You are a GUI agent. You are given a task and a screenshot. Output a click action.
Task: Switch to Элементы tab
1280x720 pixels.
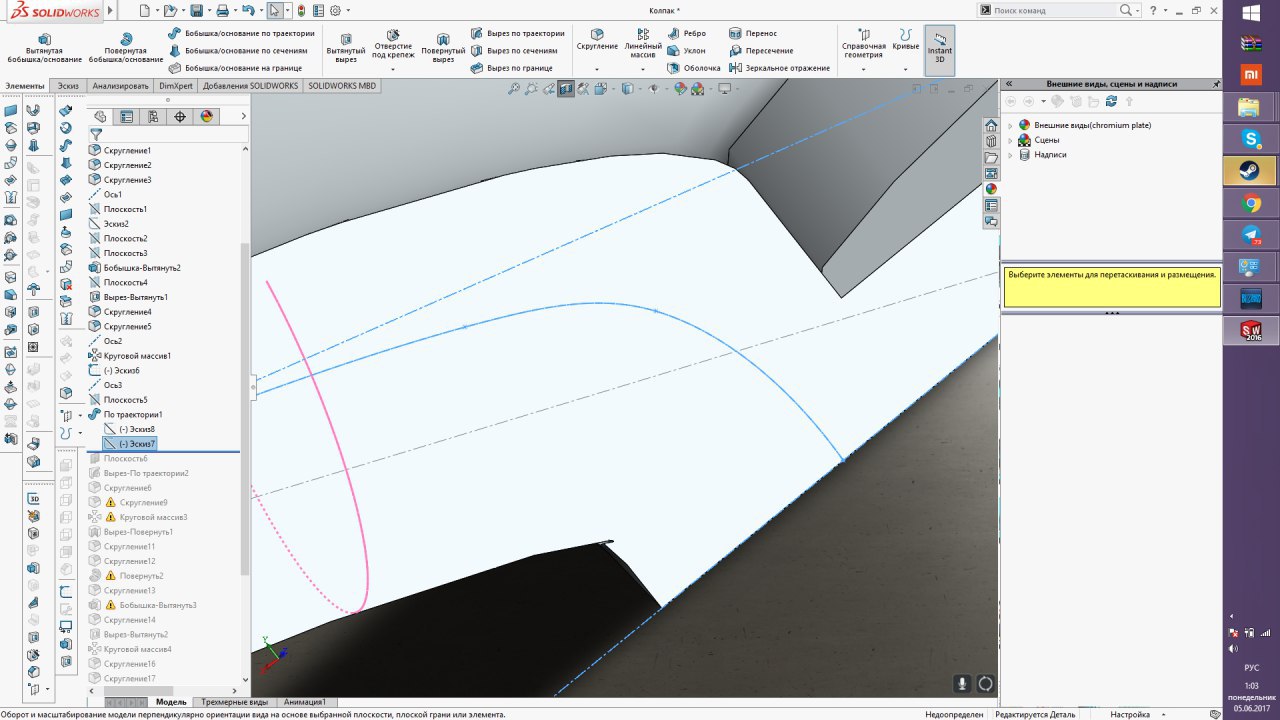(x=25, y=86)
